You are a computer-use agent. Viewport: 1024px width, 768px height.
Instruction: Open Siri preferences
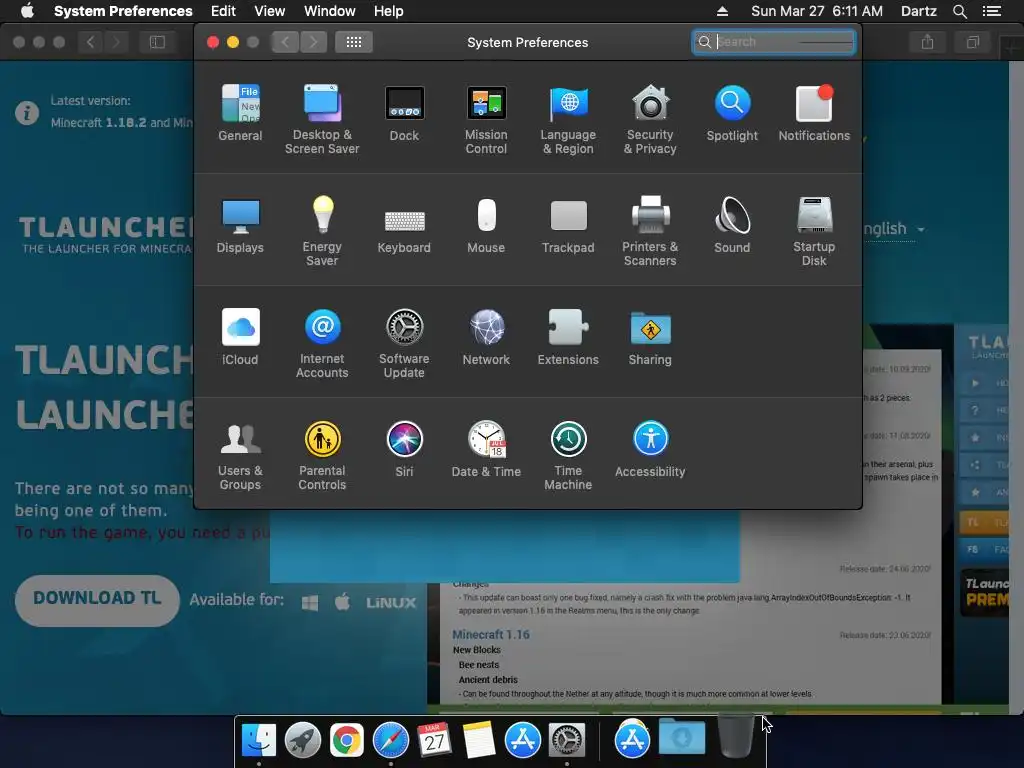(x=404, y=449)
